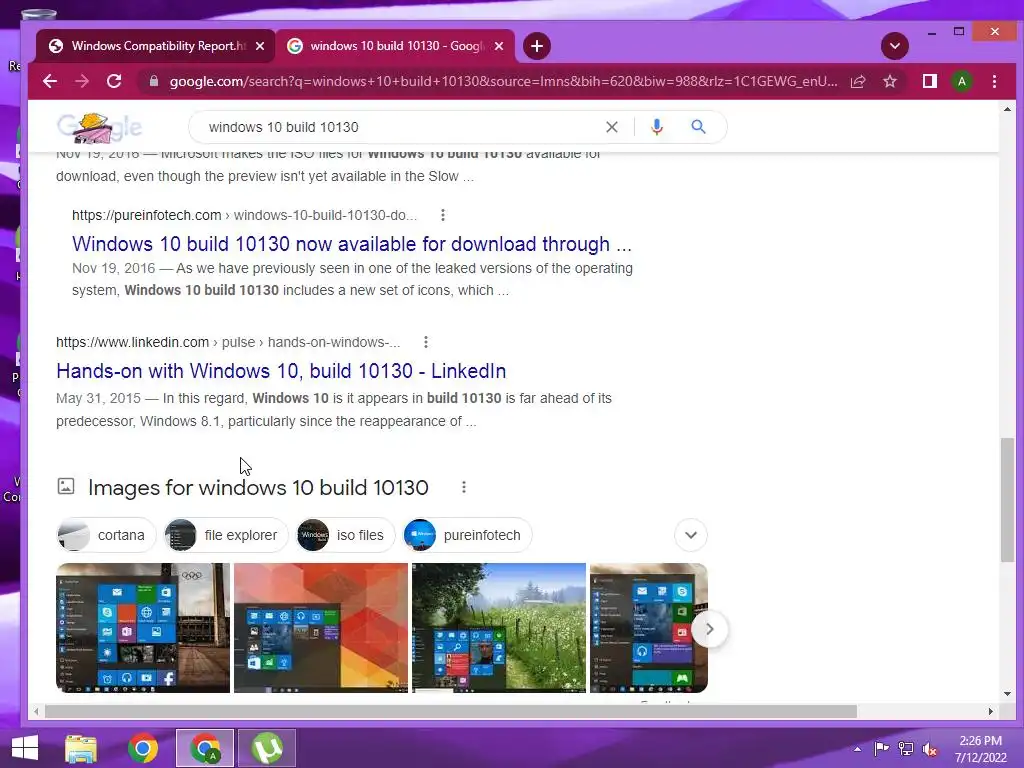
Task: Click the Google logo doodle
Action: tap(99, 127)
